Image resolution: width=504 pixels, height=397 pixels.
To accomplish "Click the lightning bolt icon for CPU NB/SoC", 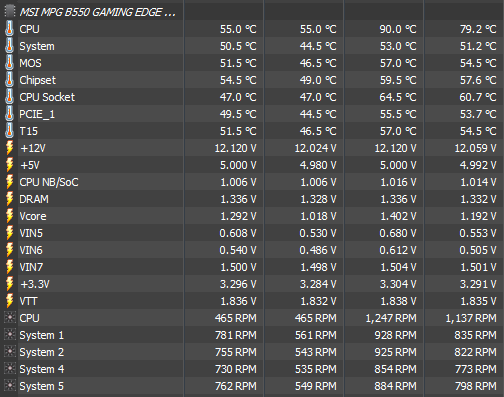I will (x=10, y=182).
